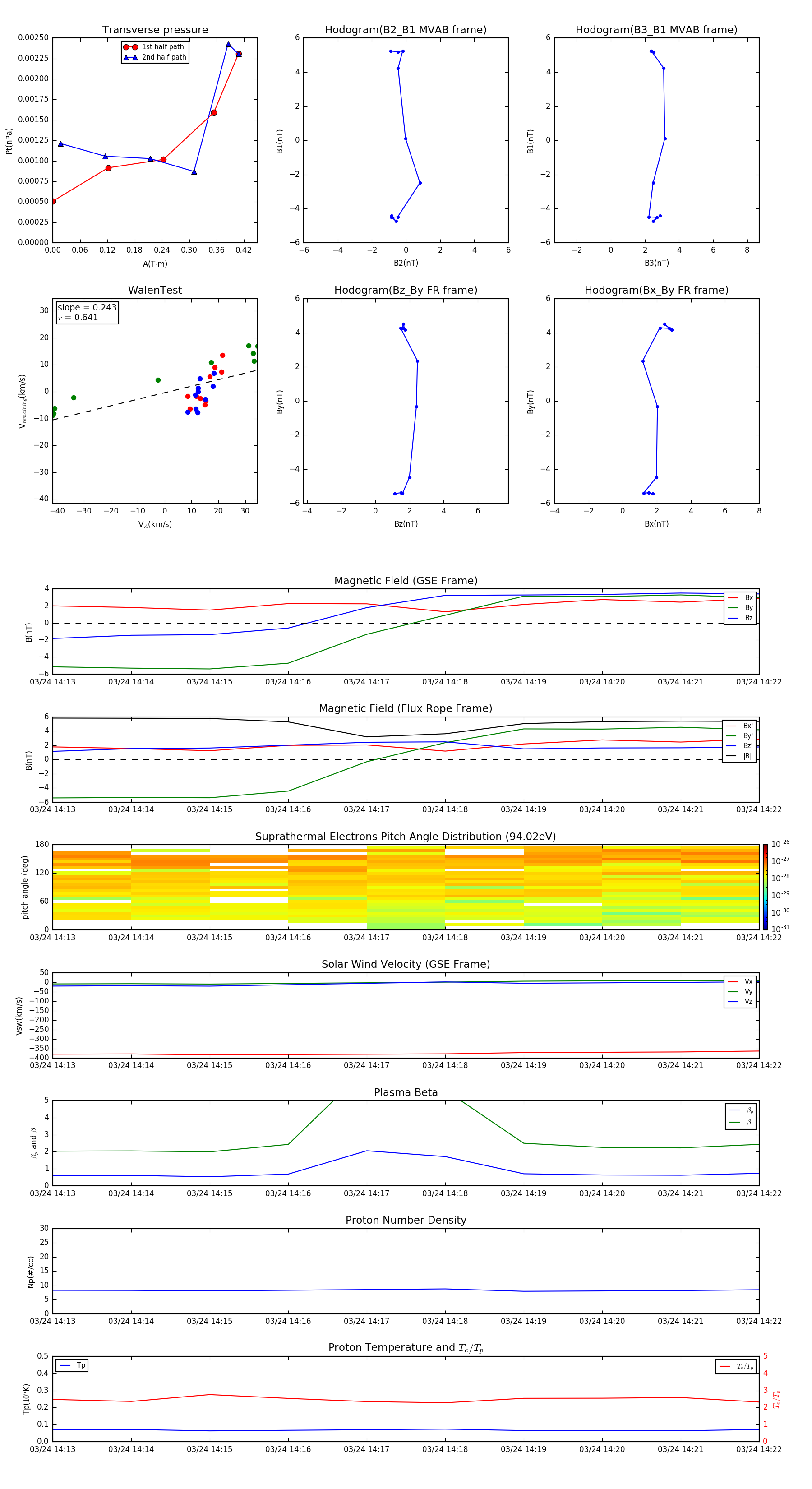
Task: Click the 'VA(km/s)' axis label
Action: tap(155, 524)
